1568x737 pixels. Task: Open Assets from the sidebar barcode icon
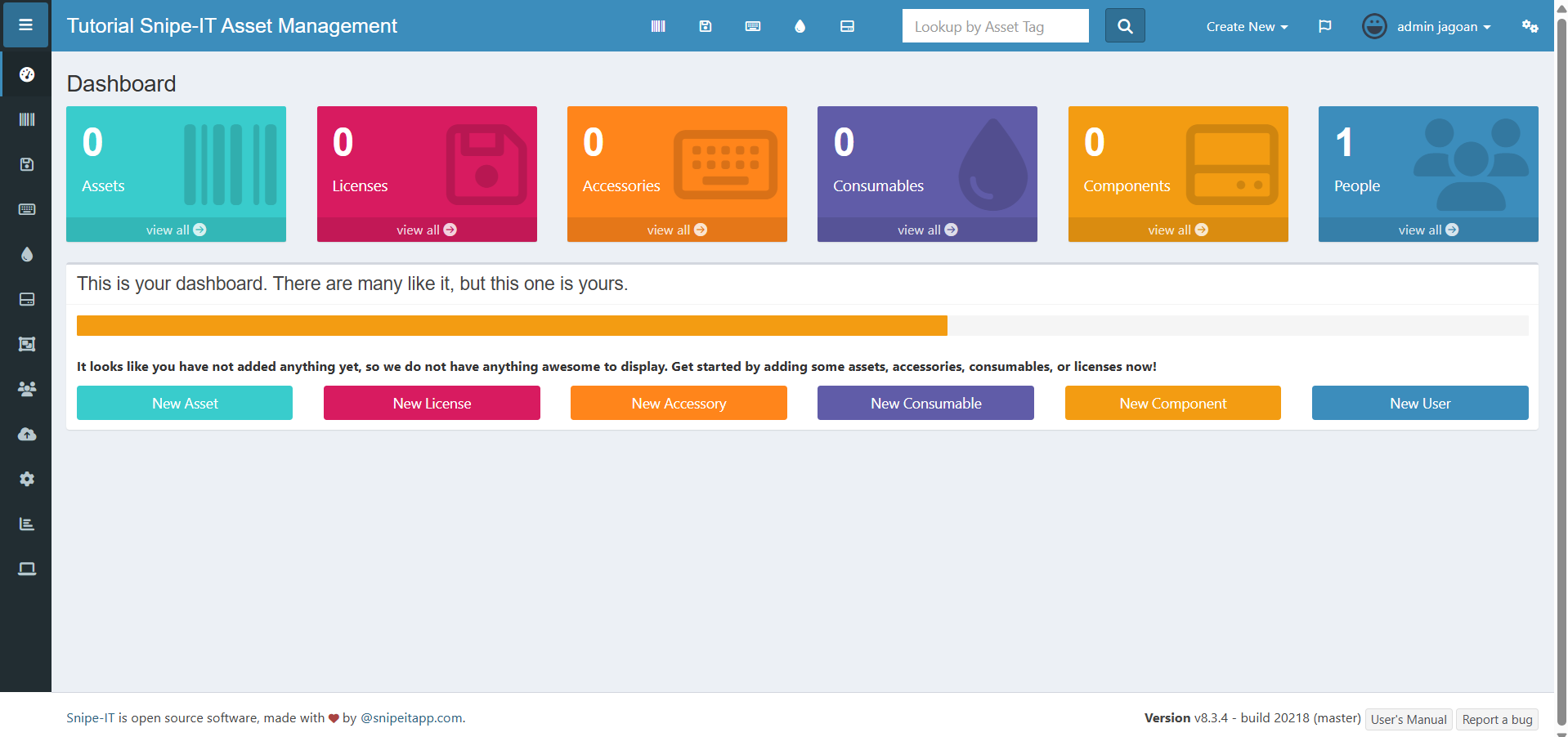[x=27, y=119]
